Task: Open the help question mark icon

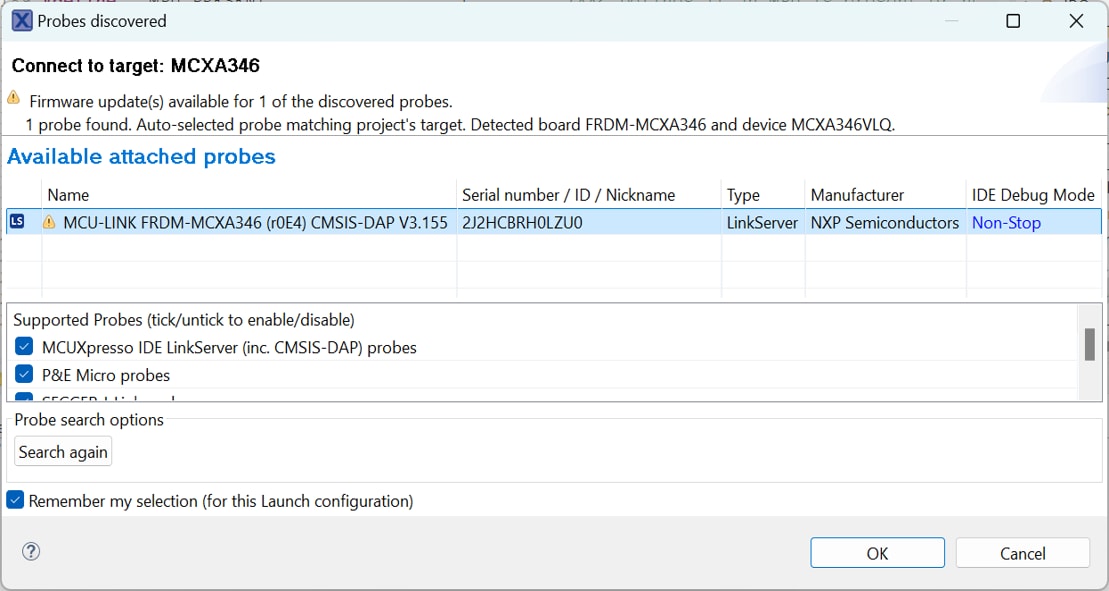Action: (31, 551)
